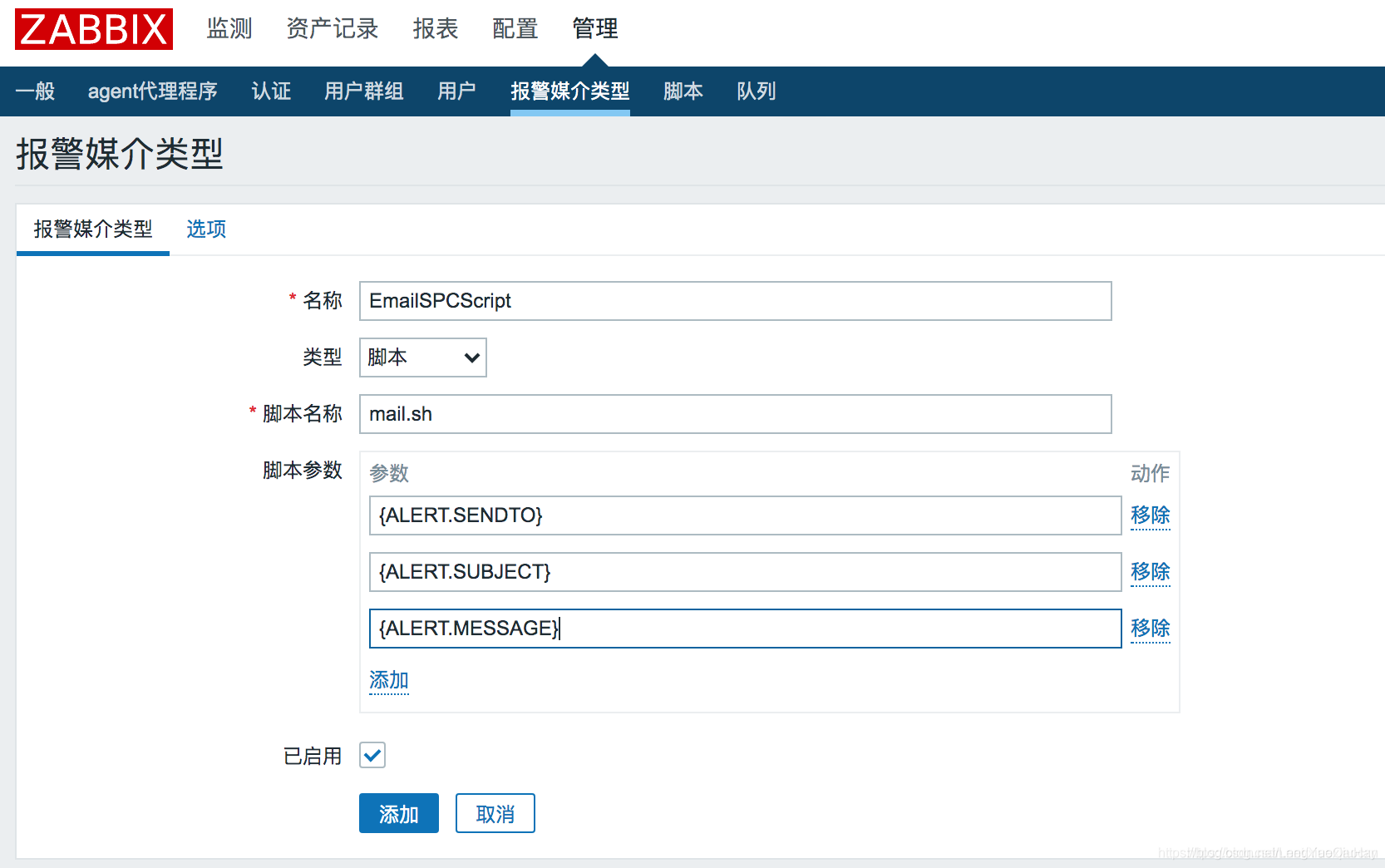The width and height of the screenshot is (1385, 868).
Task: Remove the {ALERT.SENDTO} parameter via 移除
Action: point(1151,515)
